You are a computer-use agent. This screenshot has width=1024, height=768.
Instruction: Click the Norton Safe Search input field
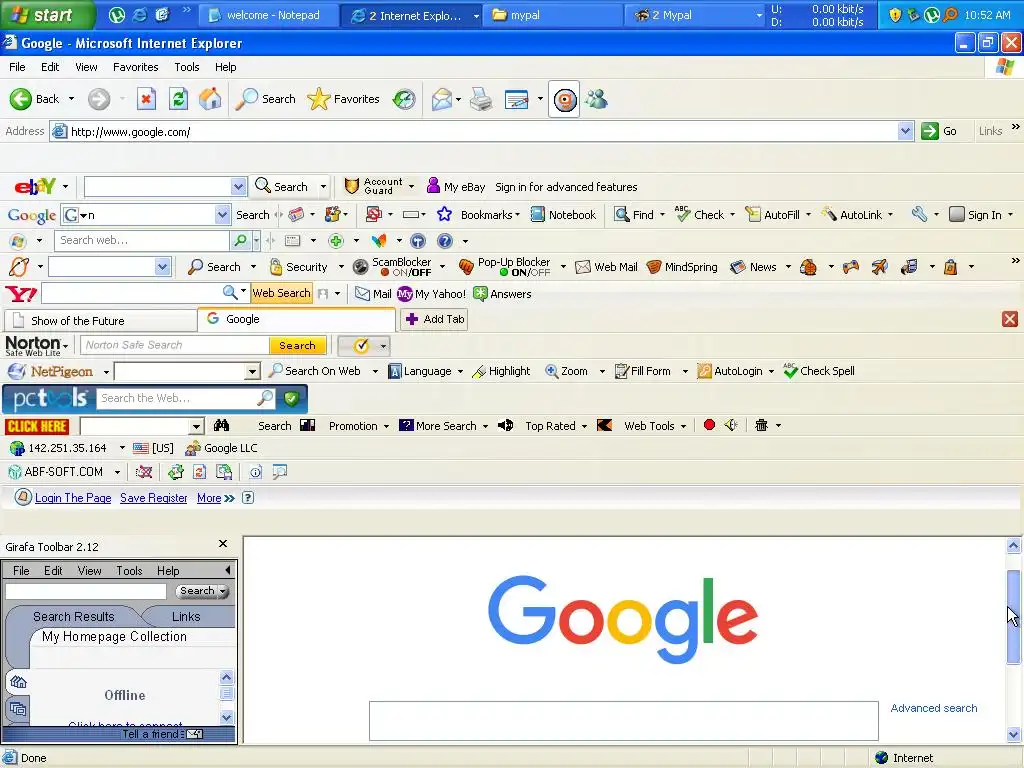(175, 345)
